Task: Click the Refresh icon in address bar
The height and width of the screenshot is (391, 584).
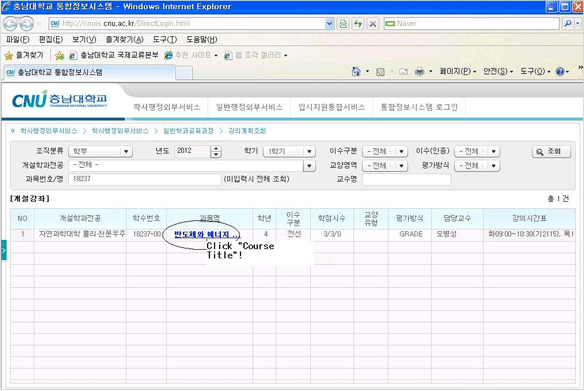Action: [358, 24]
